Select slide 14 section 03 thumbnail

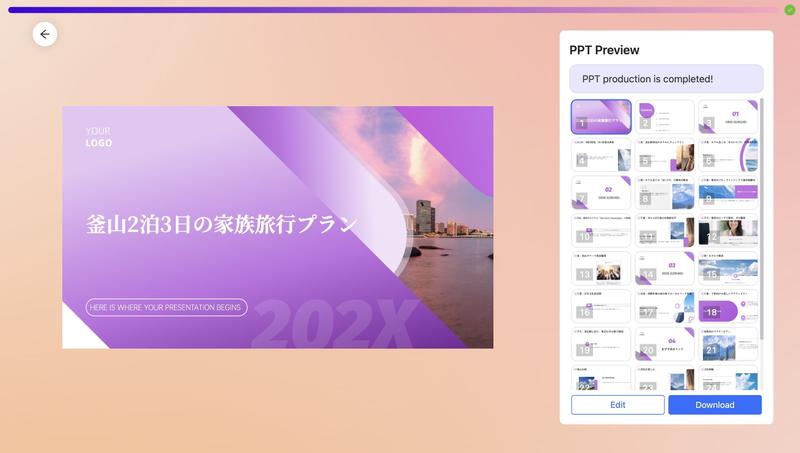pyautogui.click(x=665, y=268)
